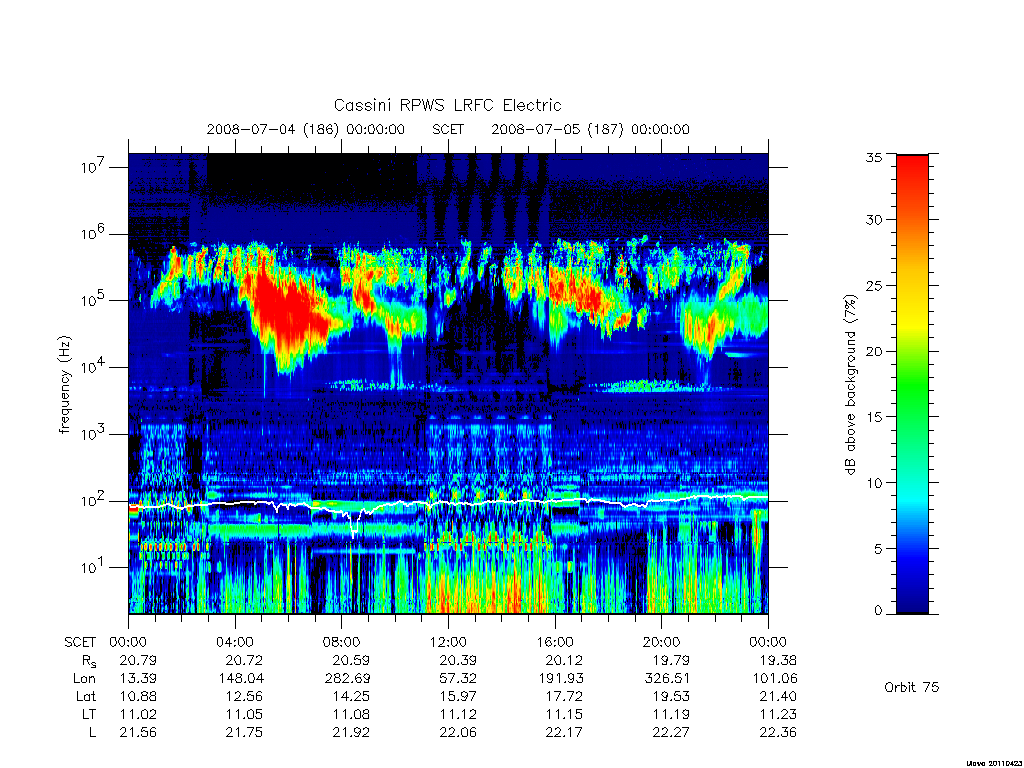Screen dimensions: 1024x768
Task: Click the L value "21.56"
Action: pos(138,733)
